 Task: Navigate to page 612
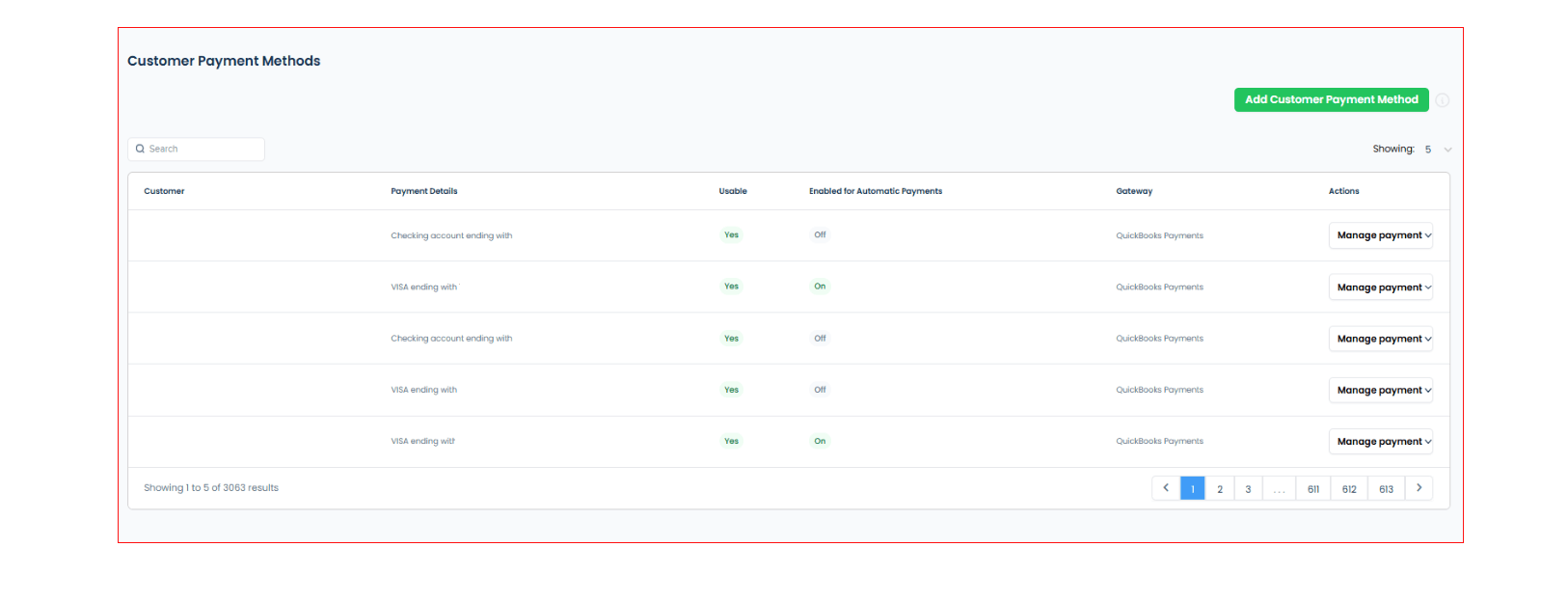pos(1349,489)
